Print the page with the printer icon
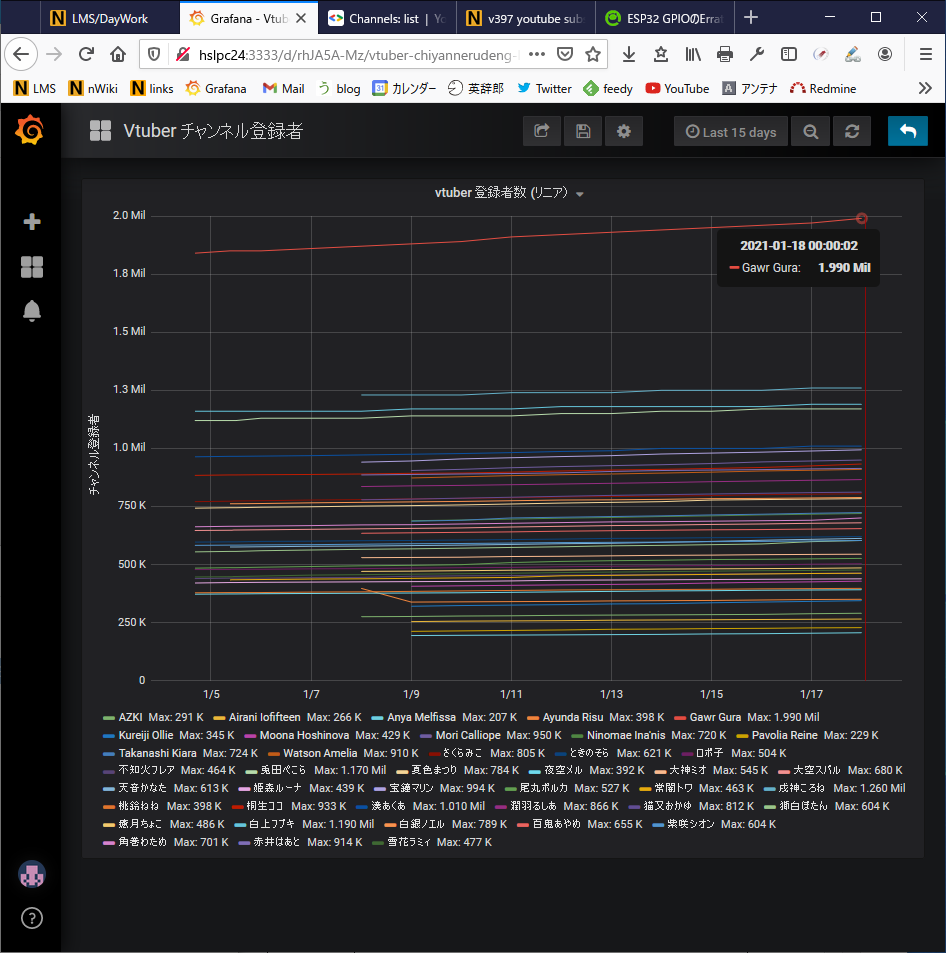This screenshot has height=953, width=946. (725, 55)
